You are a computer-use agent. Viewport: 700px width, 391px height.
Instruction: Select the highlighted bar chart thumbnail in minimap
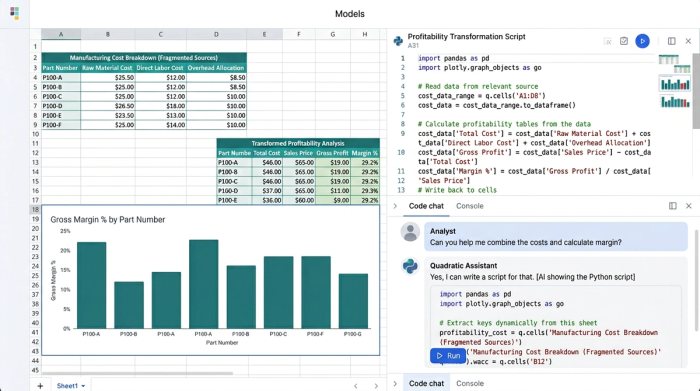[x=675, y=84]
